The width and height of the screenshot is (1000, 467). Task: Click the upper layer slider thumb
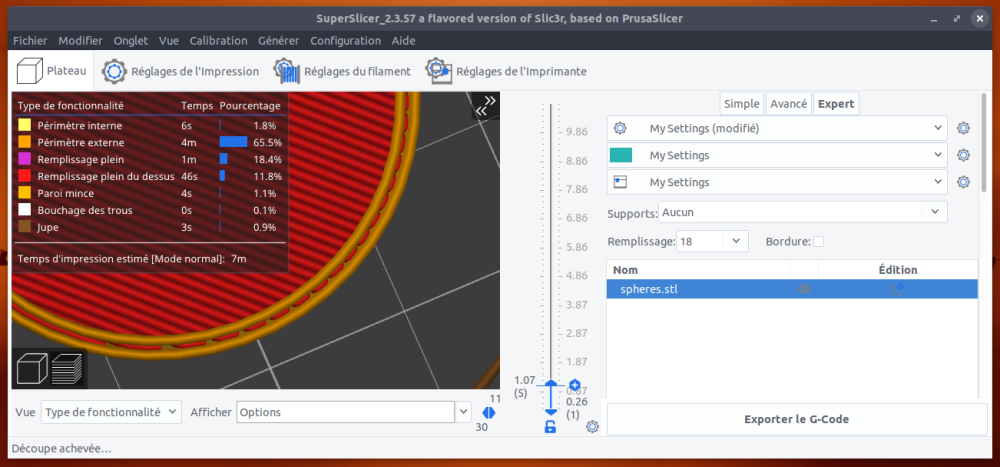(x=550, y=385)
